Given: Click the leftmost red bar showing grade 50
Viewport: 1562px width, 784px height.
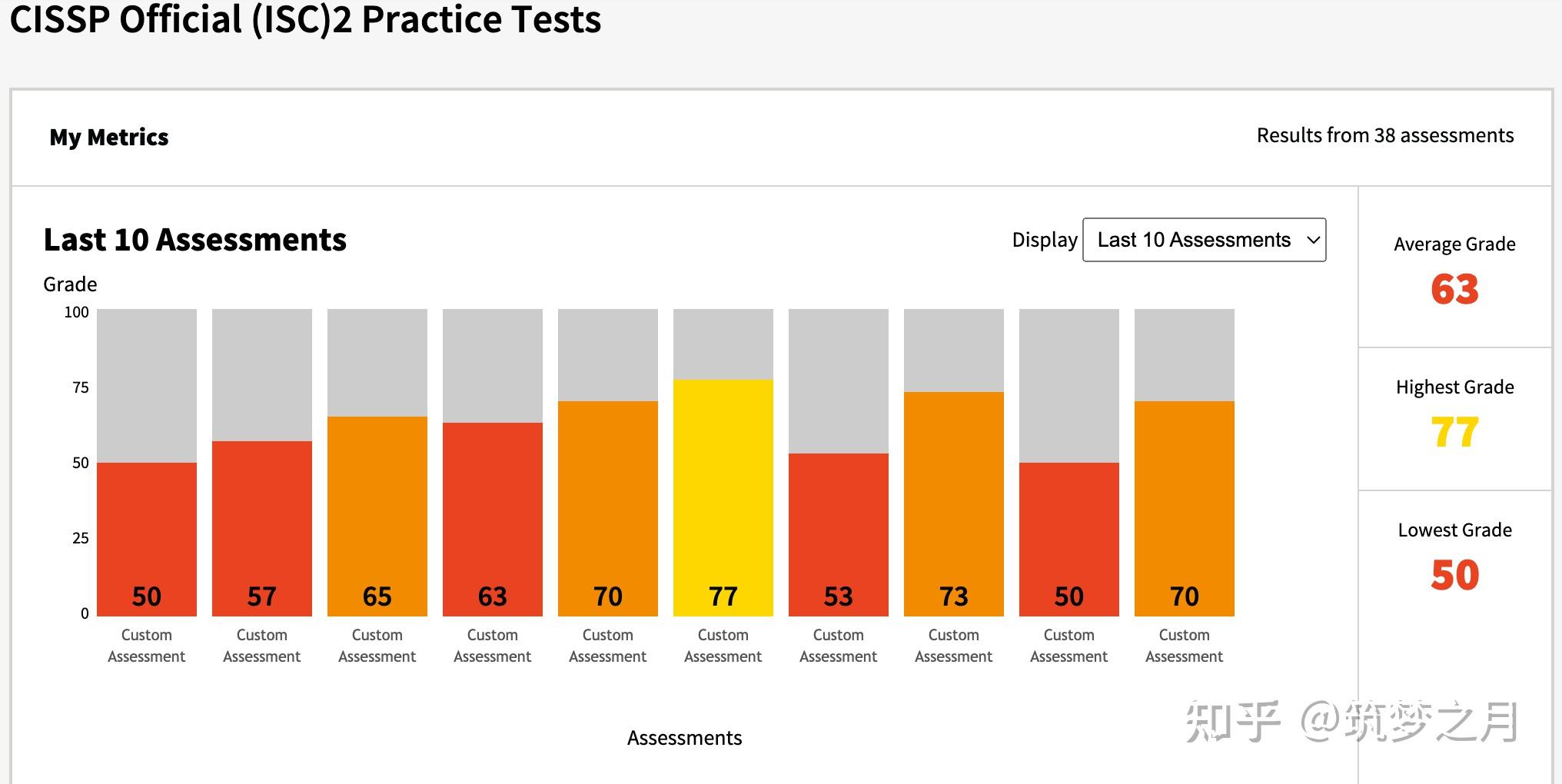Looking at the screenshot, I should pos(146,538).
